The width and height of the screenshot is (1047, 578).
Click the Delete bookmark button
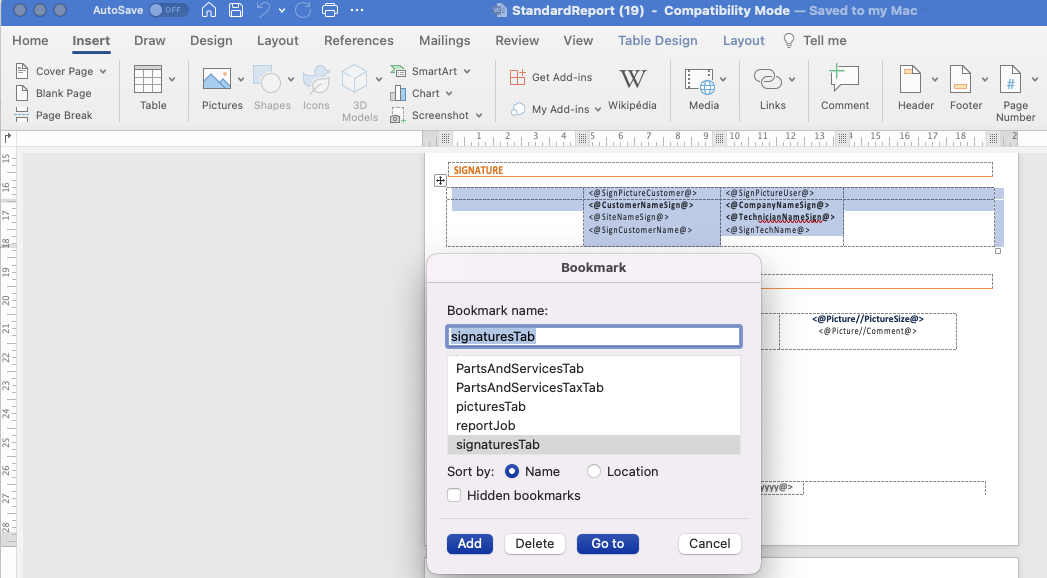coord(535,544)
